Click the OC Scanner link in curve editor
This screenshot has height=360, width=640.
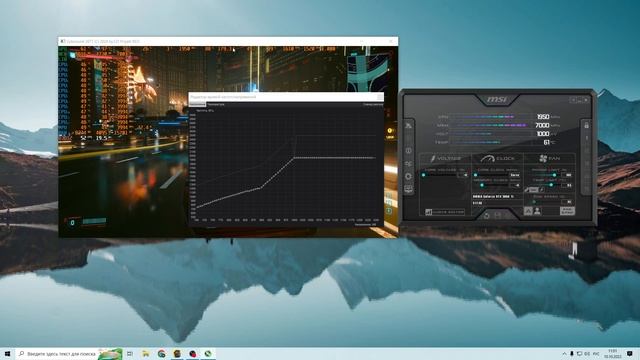[x=373, y=104]
